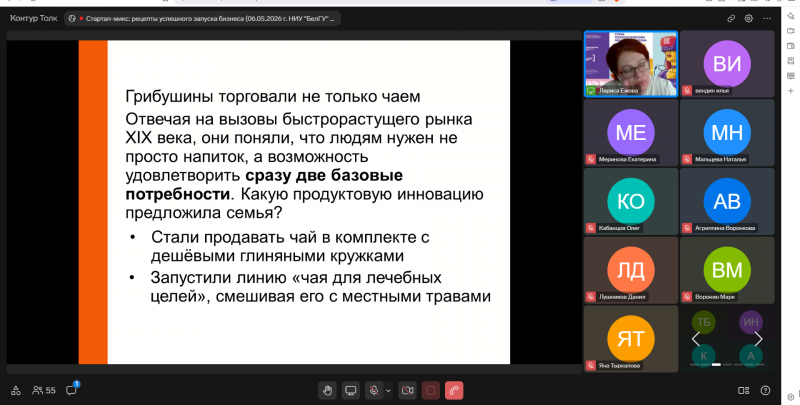Copy meeting link icon
This screenshot has height=405, width=800.
coord(731,18)
